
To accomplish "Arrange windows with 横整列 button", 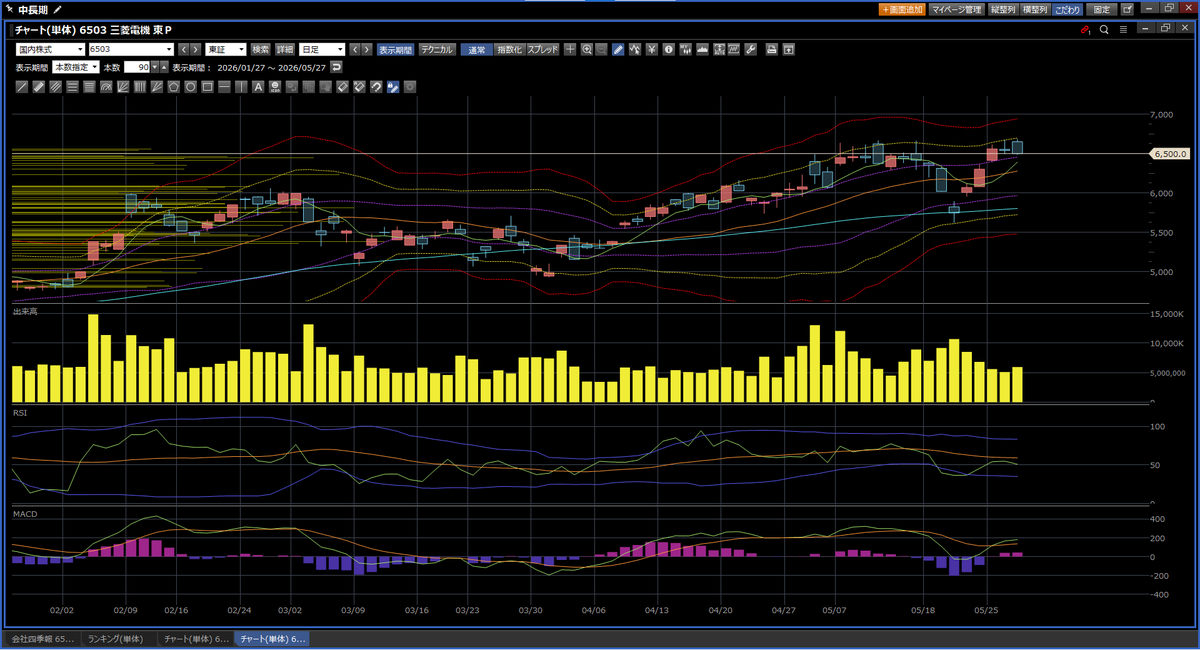I will (1035, 9).
